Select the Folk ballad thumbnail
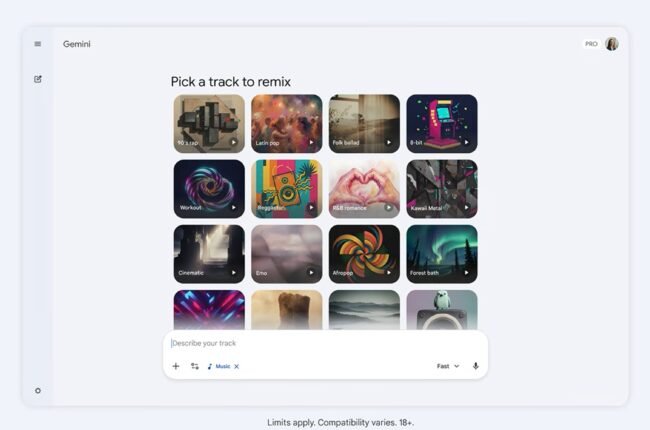The width and height of the screenshot is (650, 430). [364, 124]
